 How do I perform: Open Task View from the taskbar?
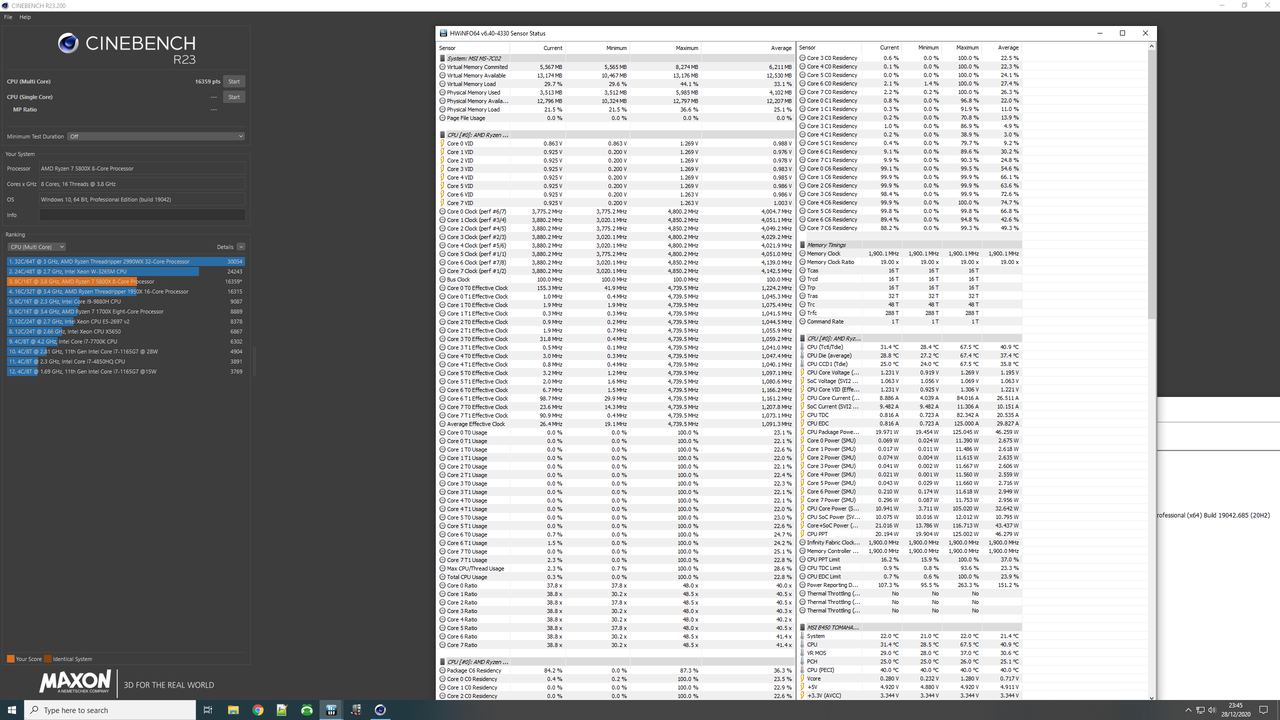208,710
